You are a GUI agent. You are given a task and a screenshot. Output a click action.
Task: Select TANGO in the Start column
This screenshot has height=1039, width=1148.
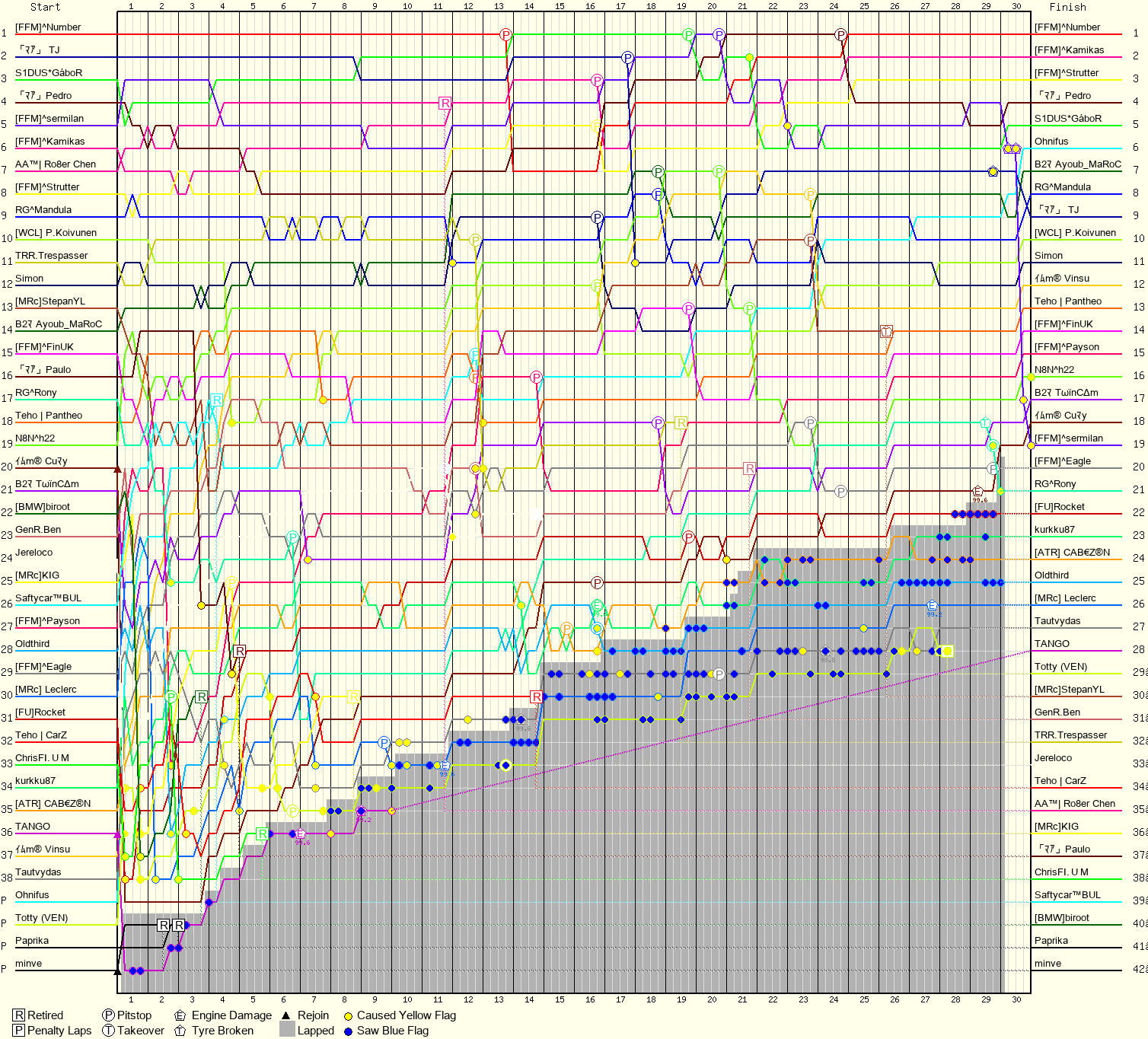(x=33, y=827)
